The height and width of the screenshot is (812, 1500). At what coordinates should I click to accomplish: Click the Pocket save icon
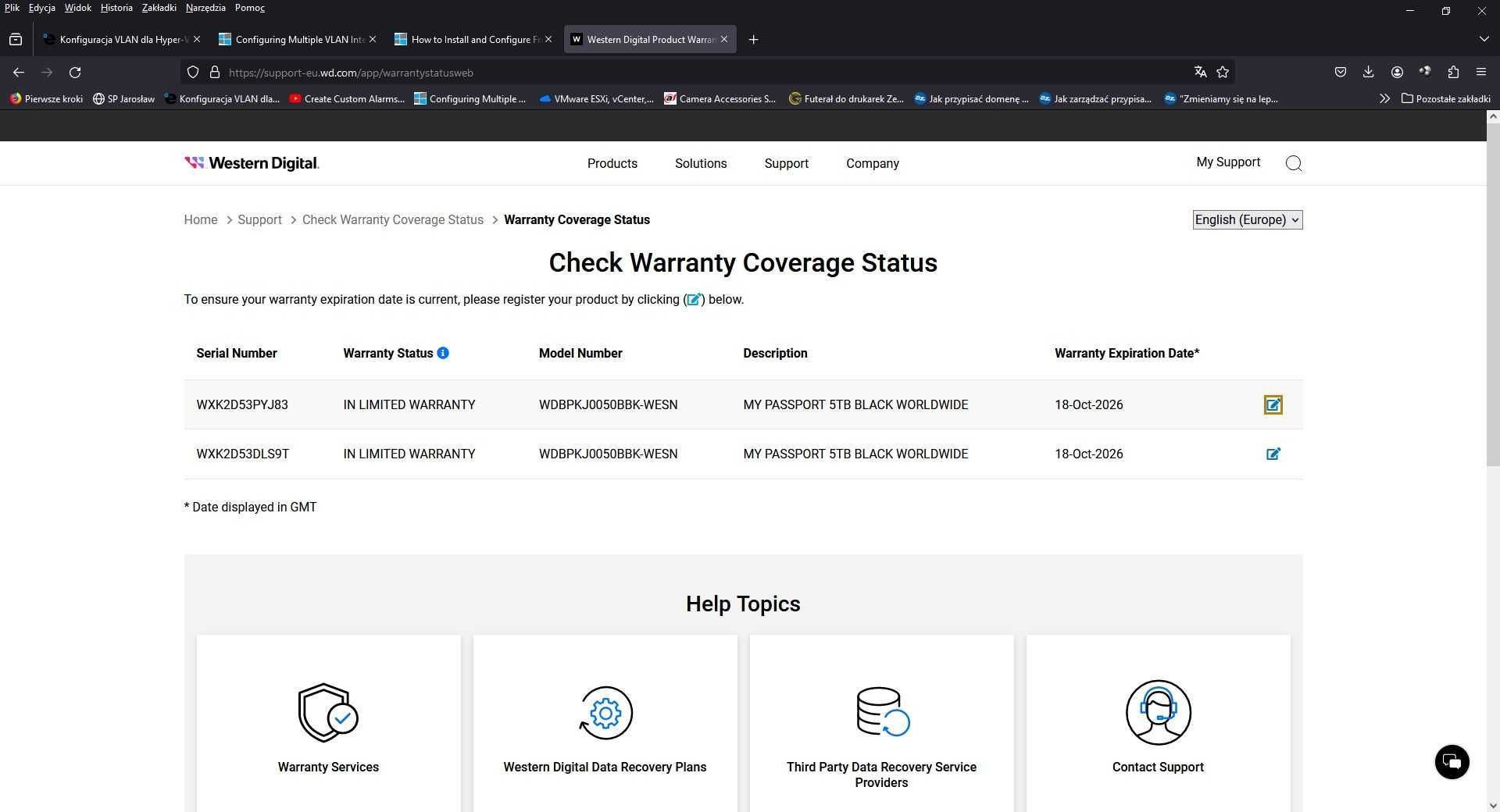[1340, 72]
